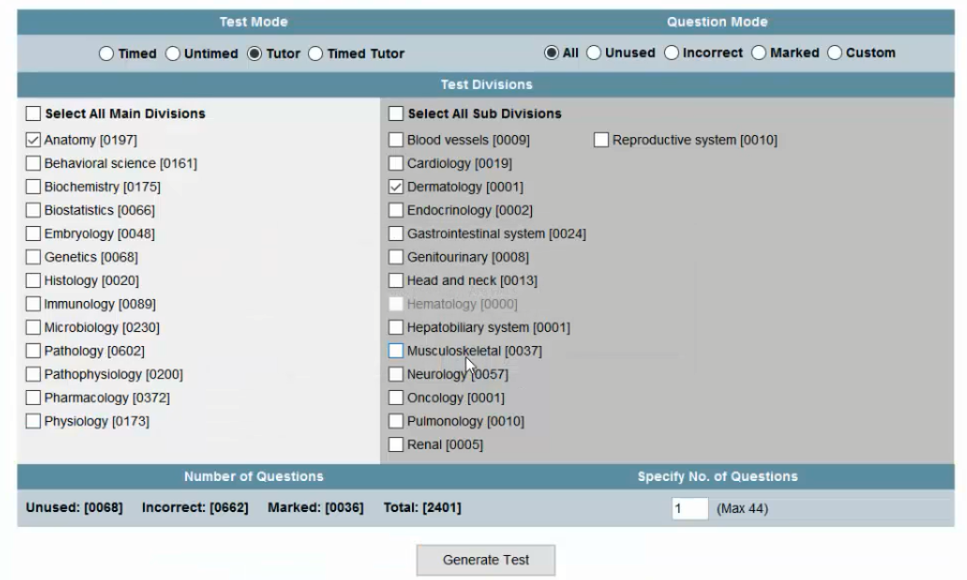Check Select All Main Divisions
Screen dimensions: 967x580
(33, 114)
